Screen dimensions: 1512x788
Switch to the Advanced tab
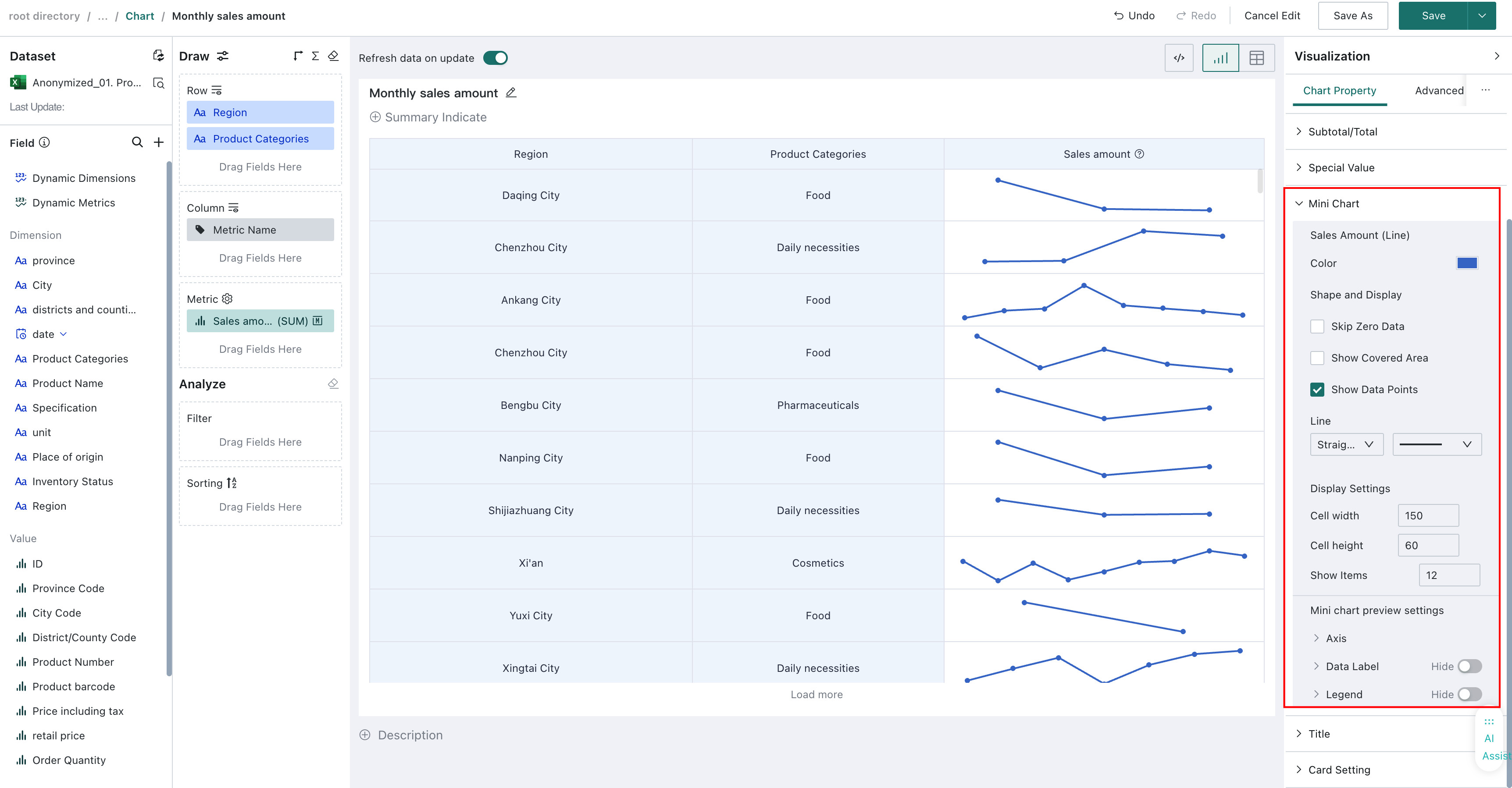pyautogui.click(x=1439, y=91)
